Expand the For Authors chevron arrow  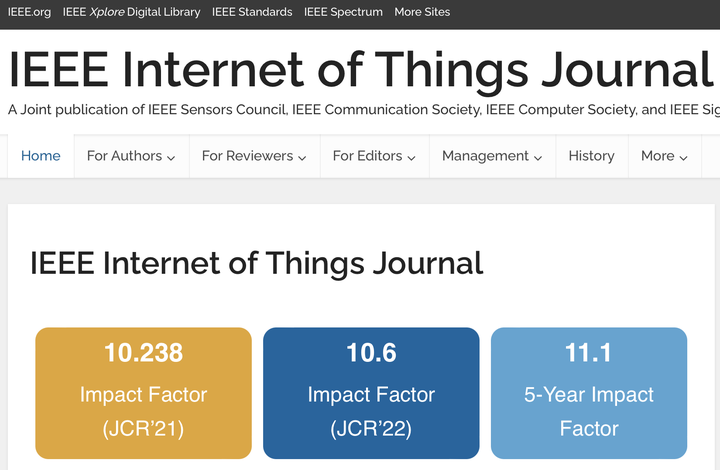pos(171,157)
